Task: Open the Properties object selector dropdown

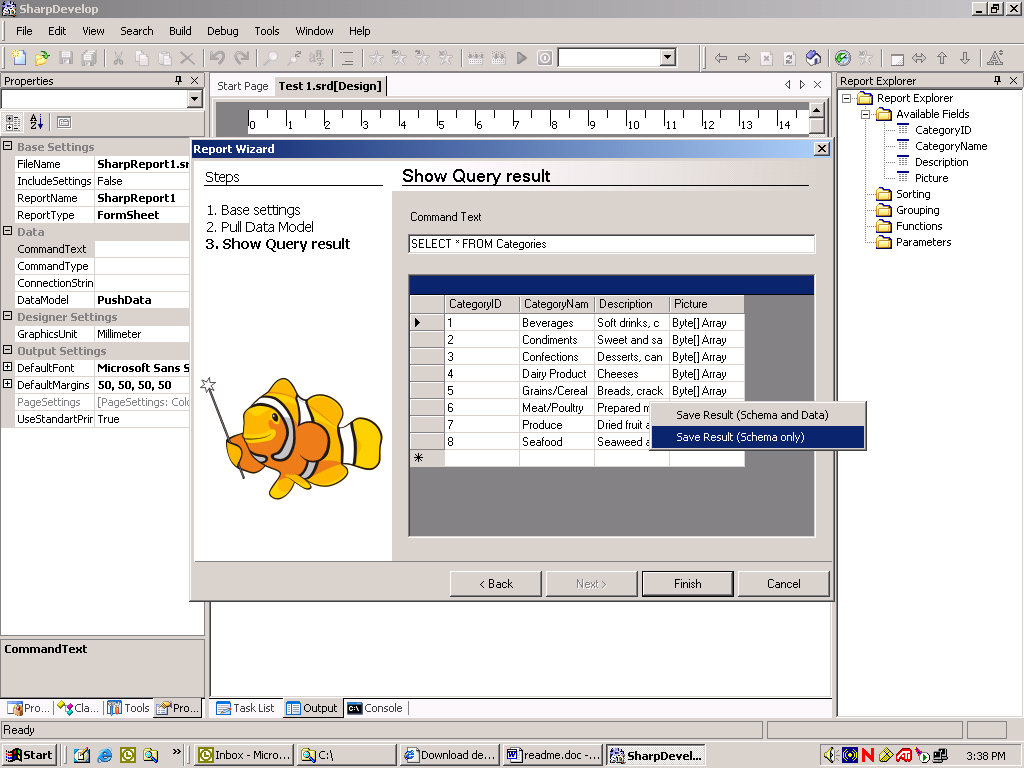Action: tap(195, 99)
